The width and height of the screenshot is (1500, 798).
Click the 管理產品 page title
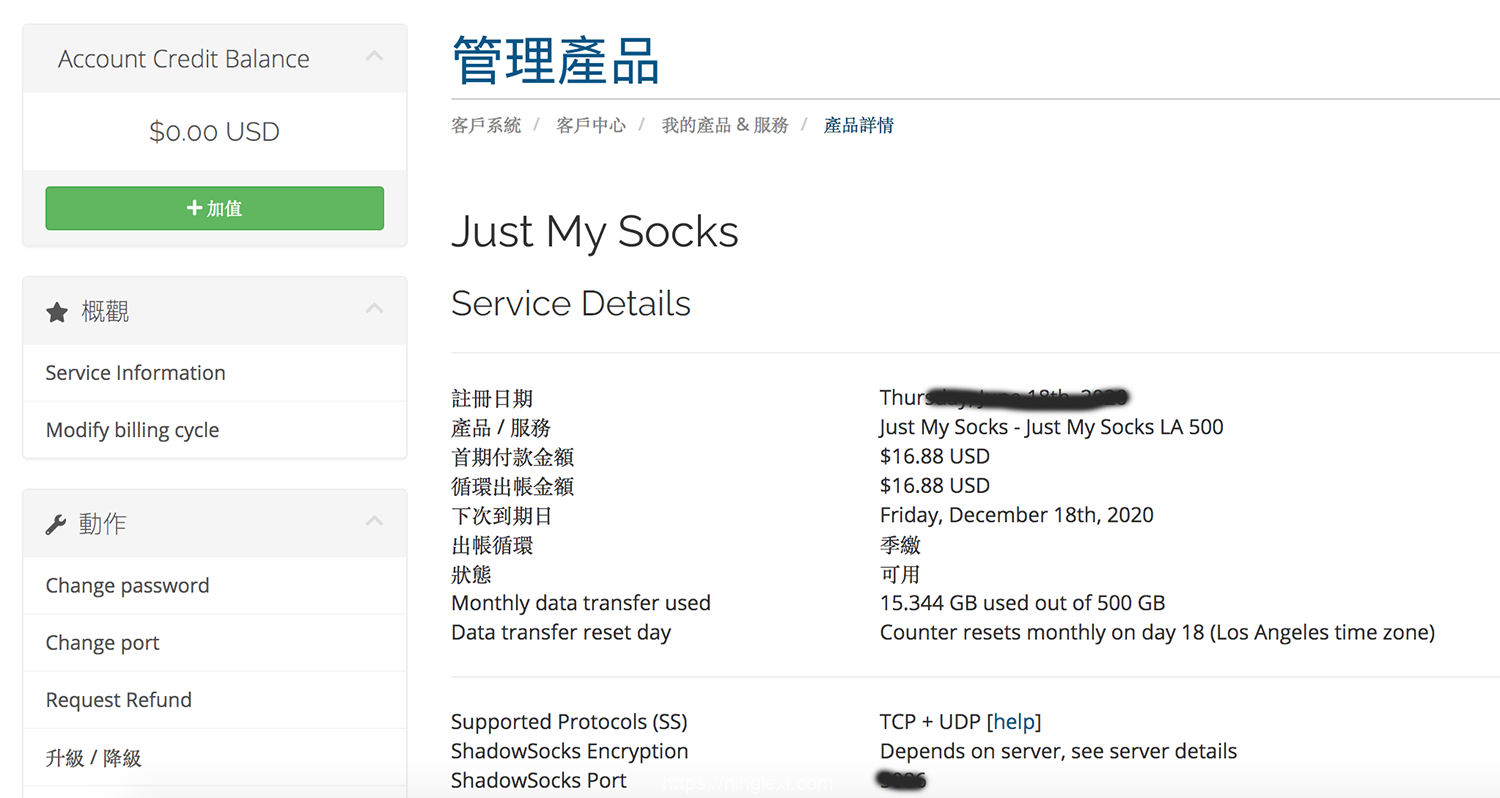[556, 60]
